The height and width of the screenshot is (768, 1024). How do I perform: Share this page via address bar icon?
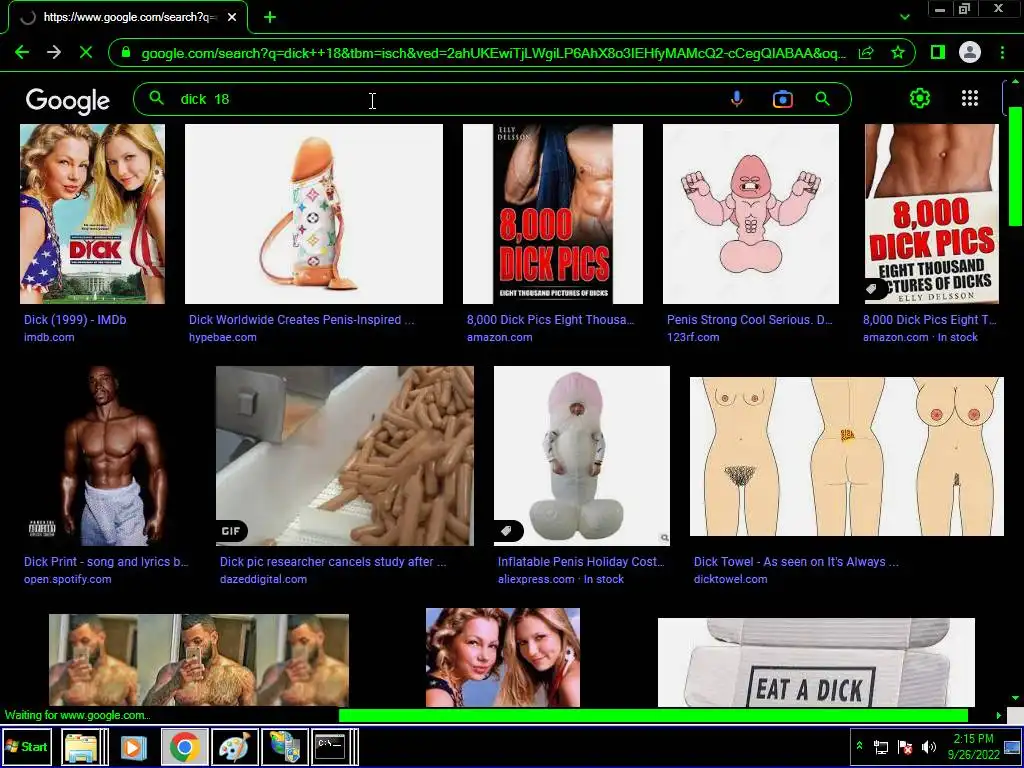tap(866, 52)
